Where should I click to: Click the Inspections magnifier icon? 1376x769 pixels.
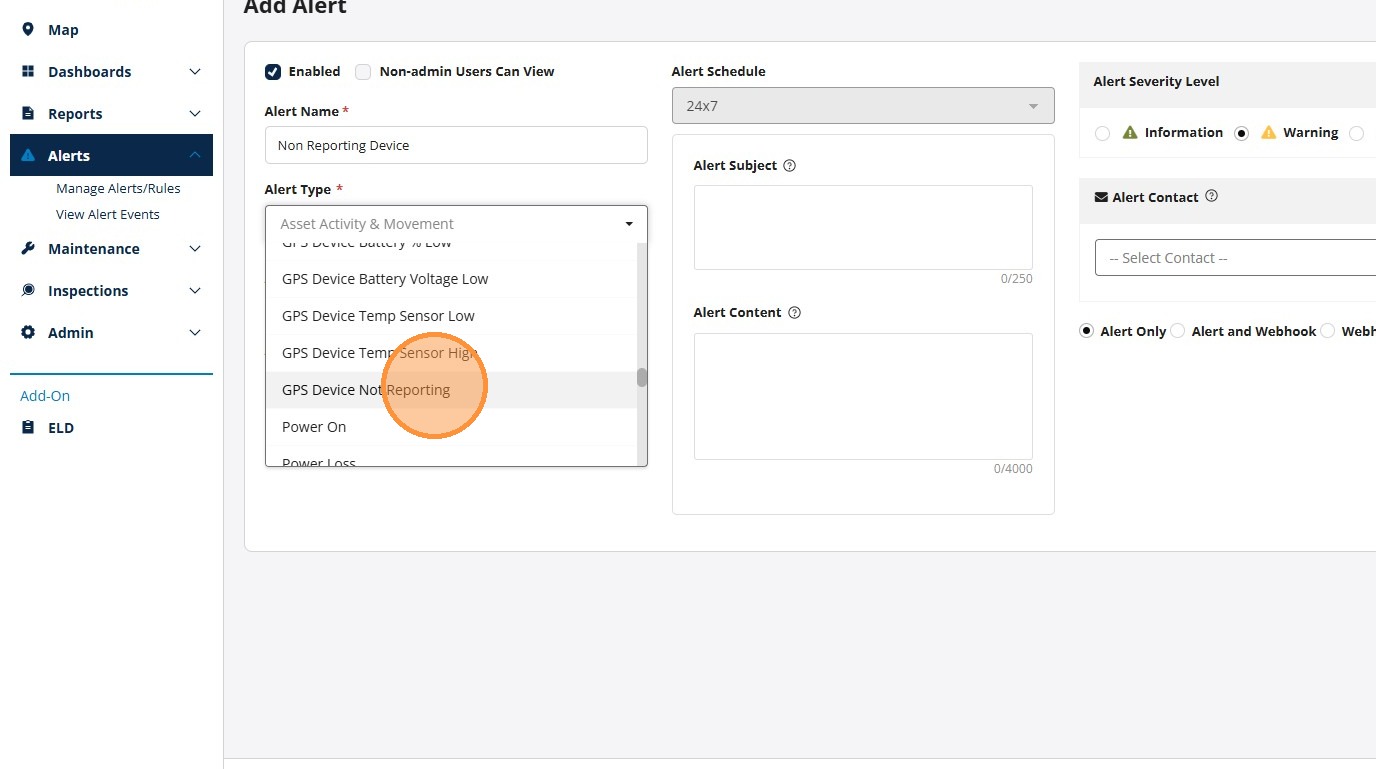pos(28,291)
